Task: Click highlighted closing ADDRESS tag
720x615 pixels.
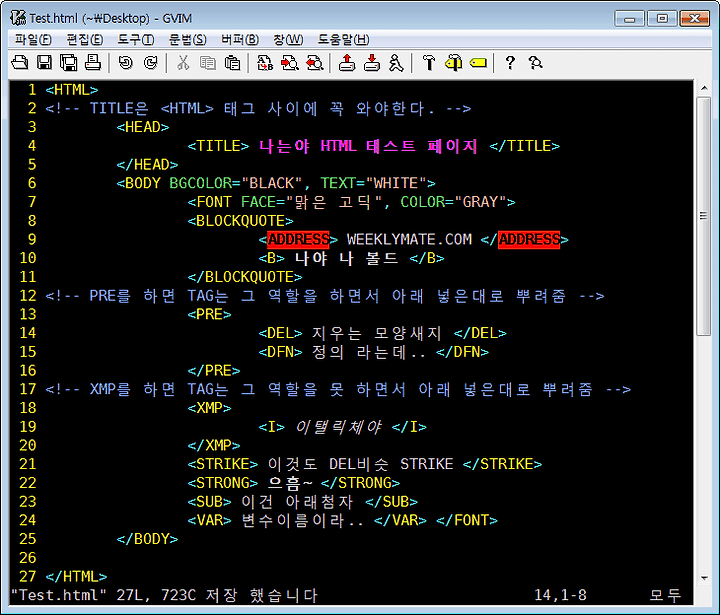Action: 529,239
